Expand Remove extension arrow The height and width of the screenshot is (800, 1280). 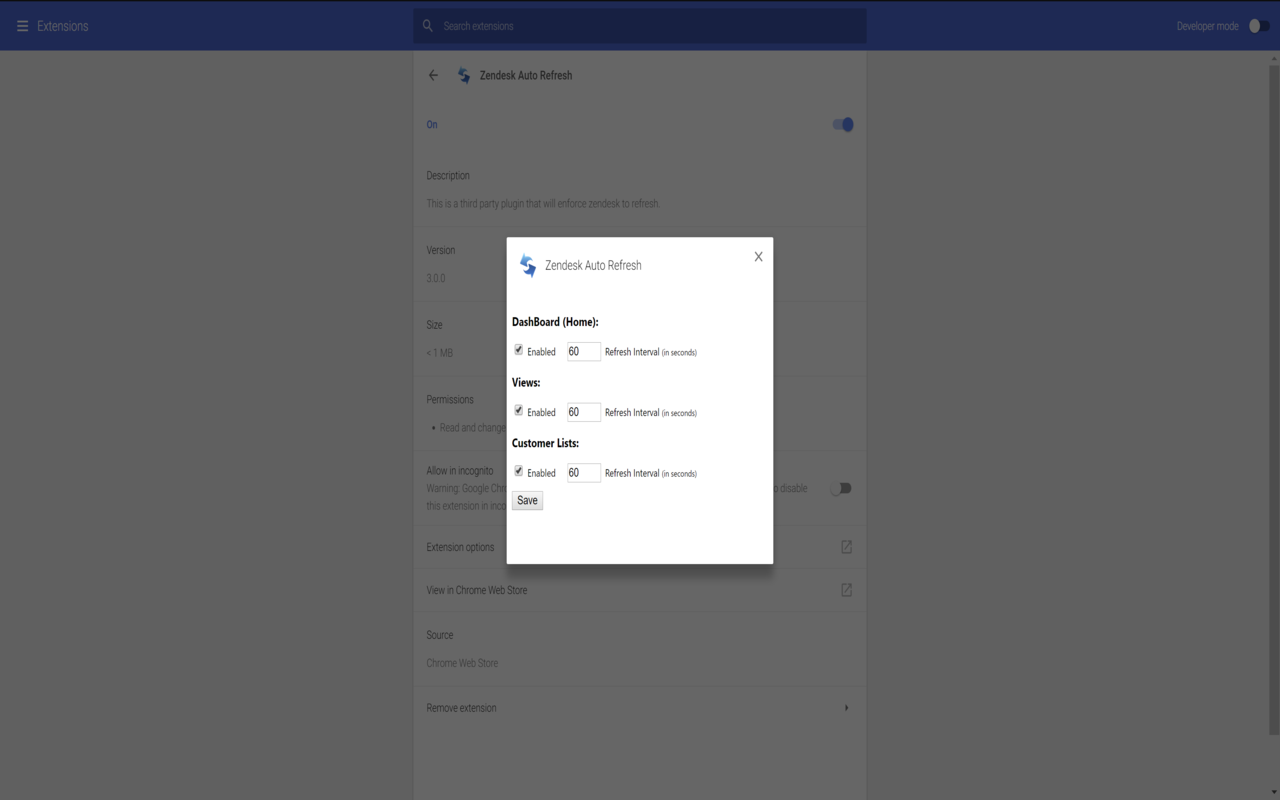(846, 708)
